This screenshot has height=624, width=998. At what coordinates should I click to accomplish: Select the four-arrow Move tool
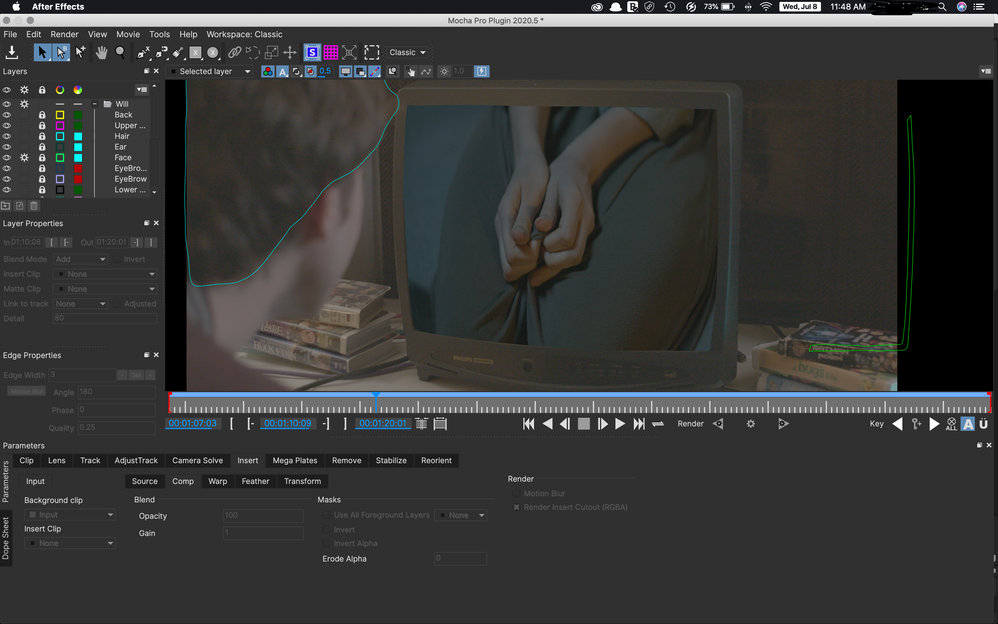coord(289,52)
